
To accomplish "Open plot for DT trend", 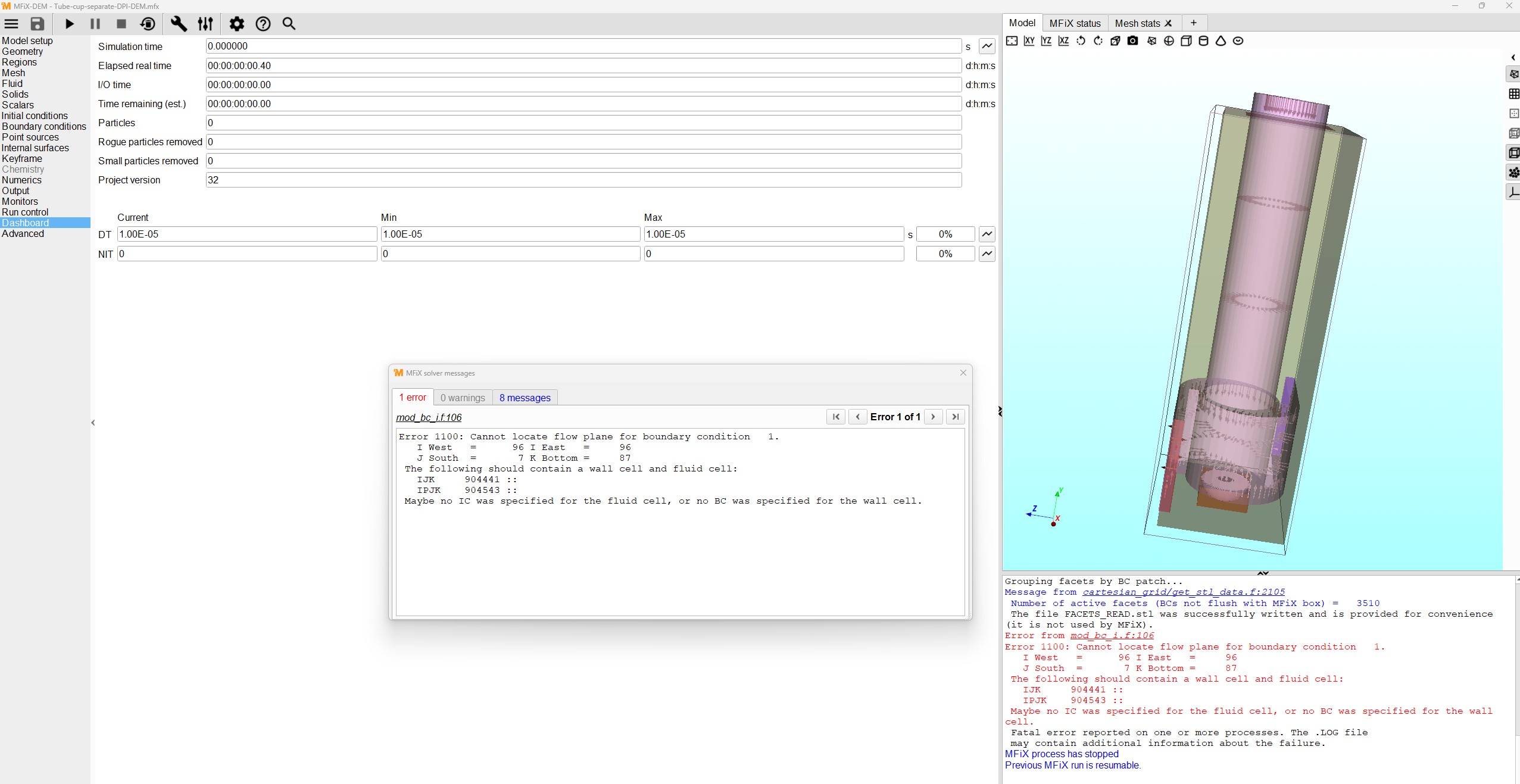I will tap(987, 234).
